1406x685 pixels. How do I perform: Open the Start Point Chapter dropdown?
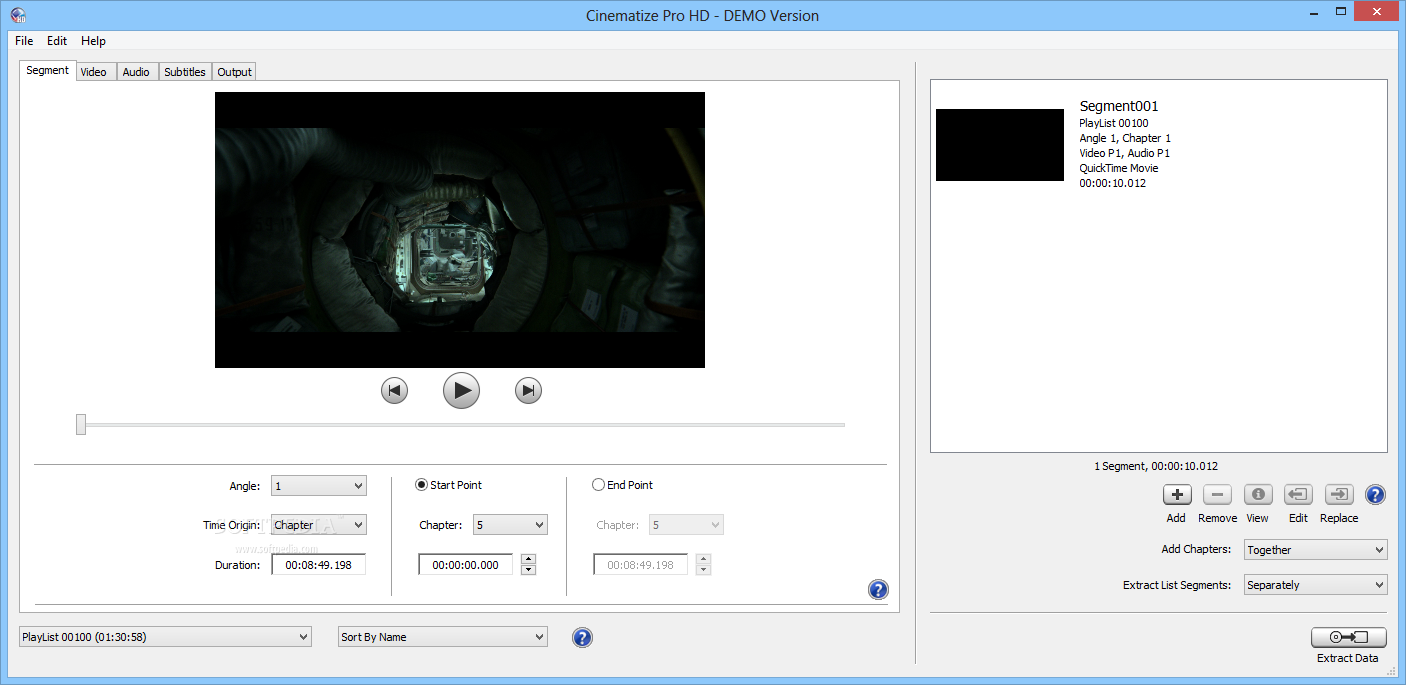510,525
